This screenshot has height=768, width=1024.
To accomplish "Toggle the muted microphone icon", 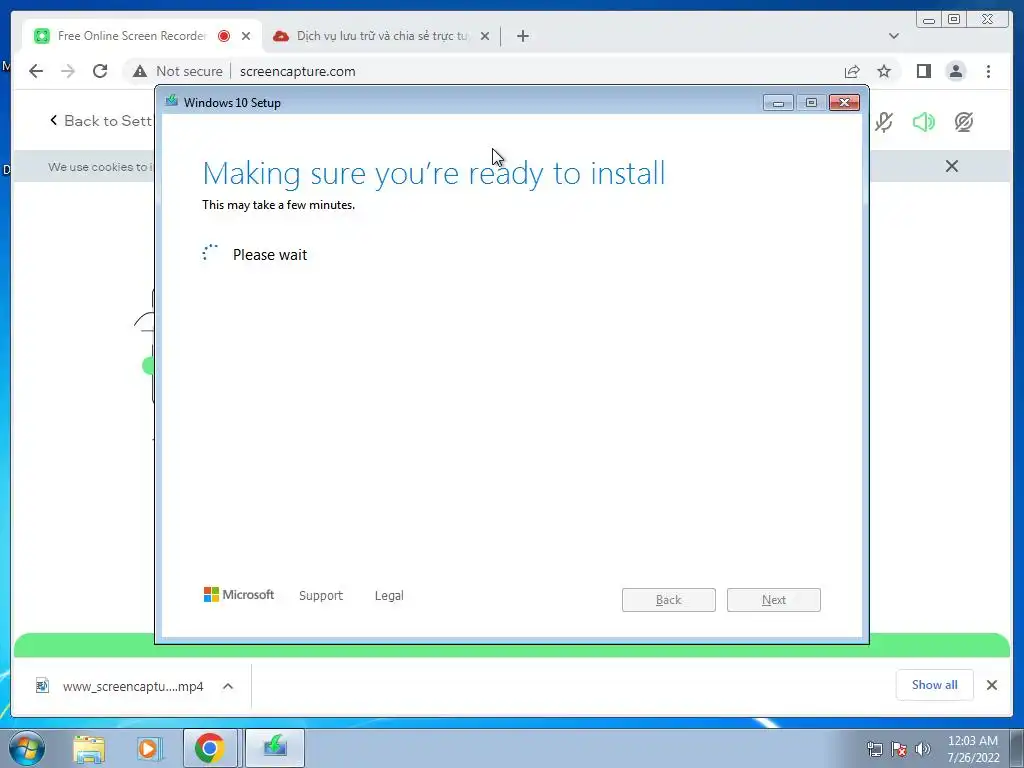I will 884,122.
